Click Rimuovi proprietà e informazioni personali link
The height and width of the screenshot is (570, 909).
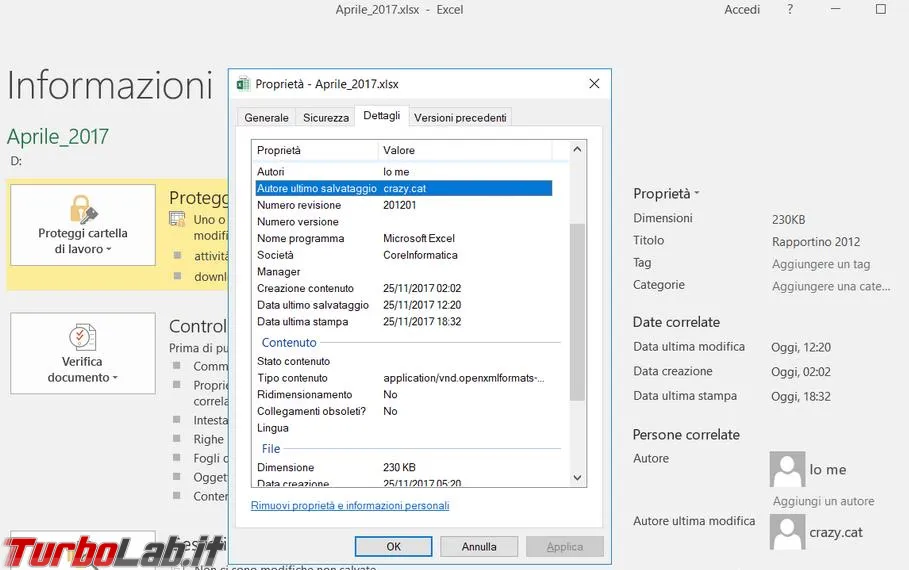pyautogui.click(x=350, y=506)
